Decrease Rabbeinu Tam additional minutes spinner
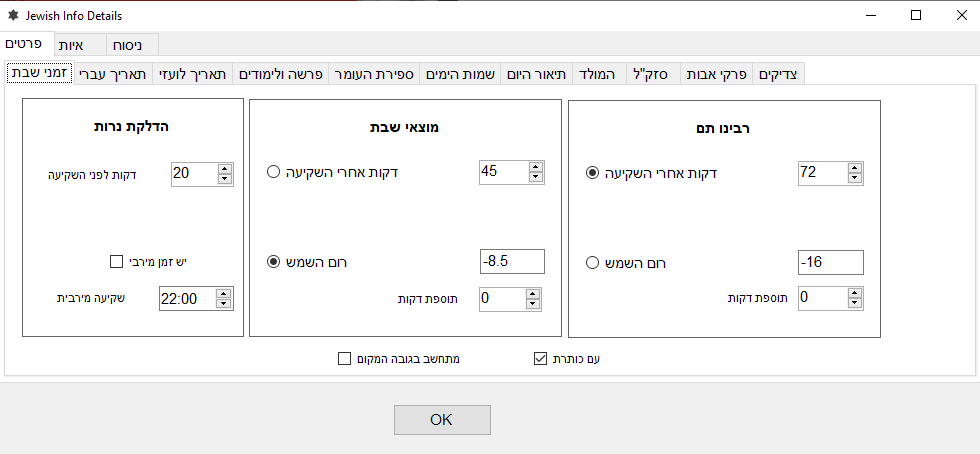The image size is (980, 454). tap(855, 303)
